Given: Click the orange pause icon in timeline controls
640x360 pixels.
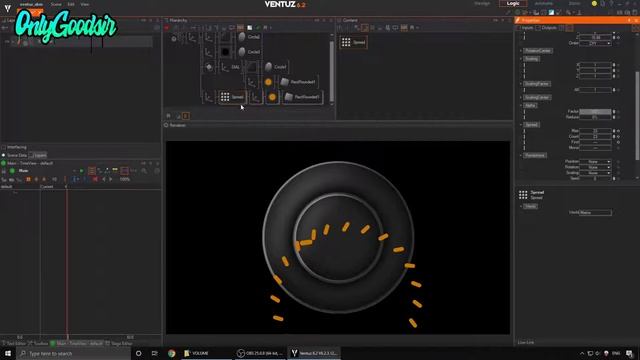Looking at the screenshot, I should click(x=28, y=179).
